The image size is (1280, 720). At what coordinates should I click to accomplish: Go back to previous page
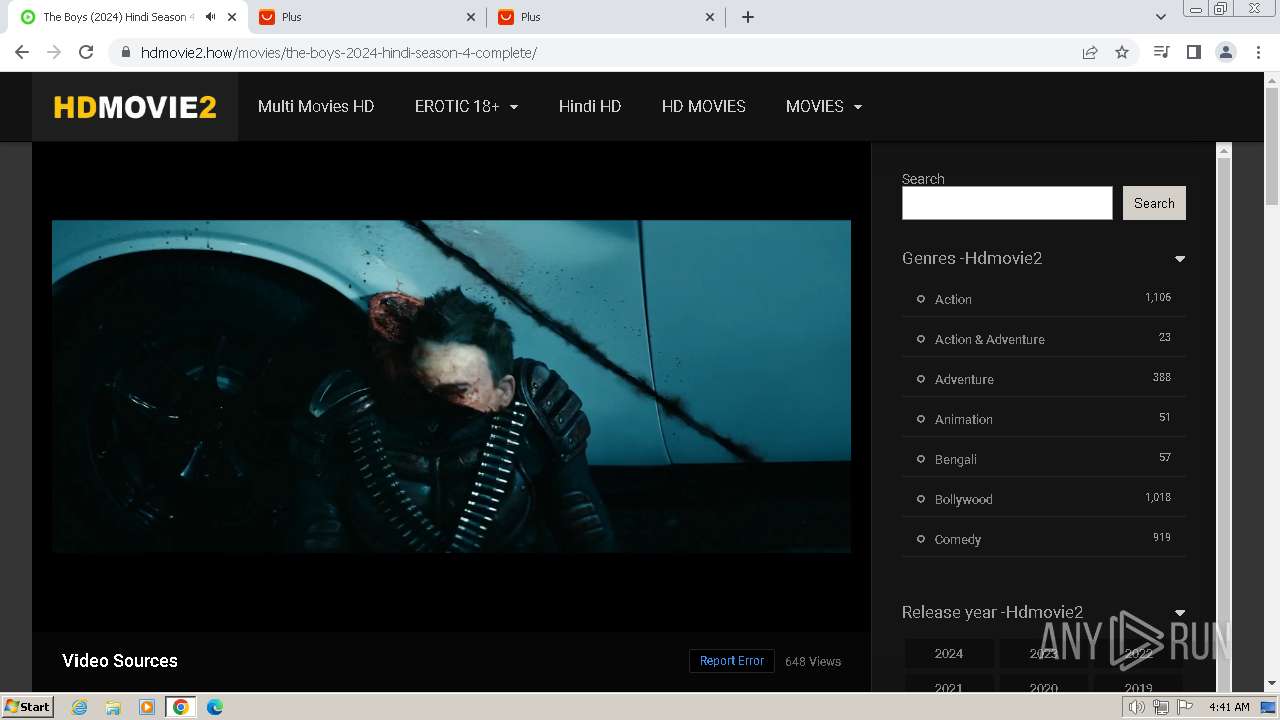(x=22, y=52)
